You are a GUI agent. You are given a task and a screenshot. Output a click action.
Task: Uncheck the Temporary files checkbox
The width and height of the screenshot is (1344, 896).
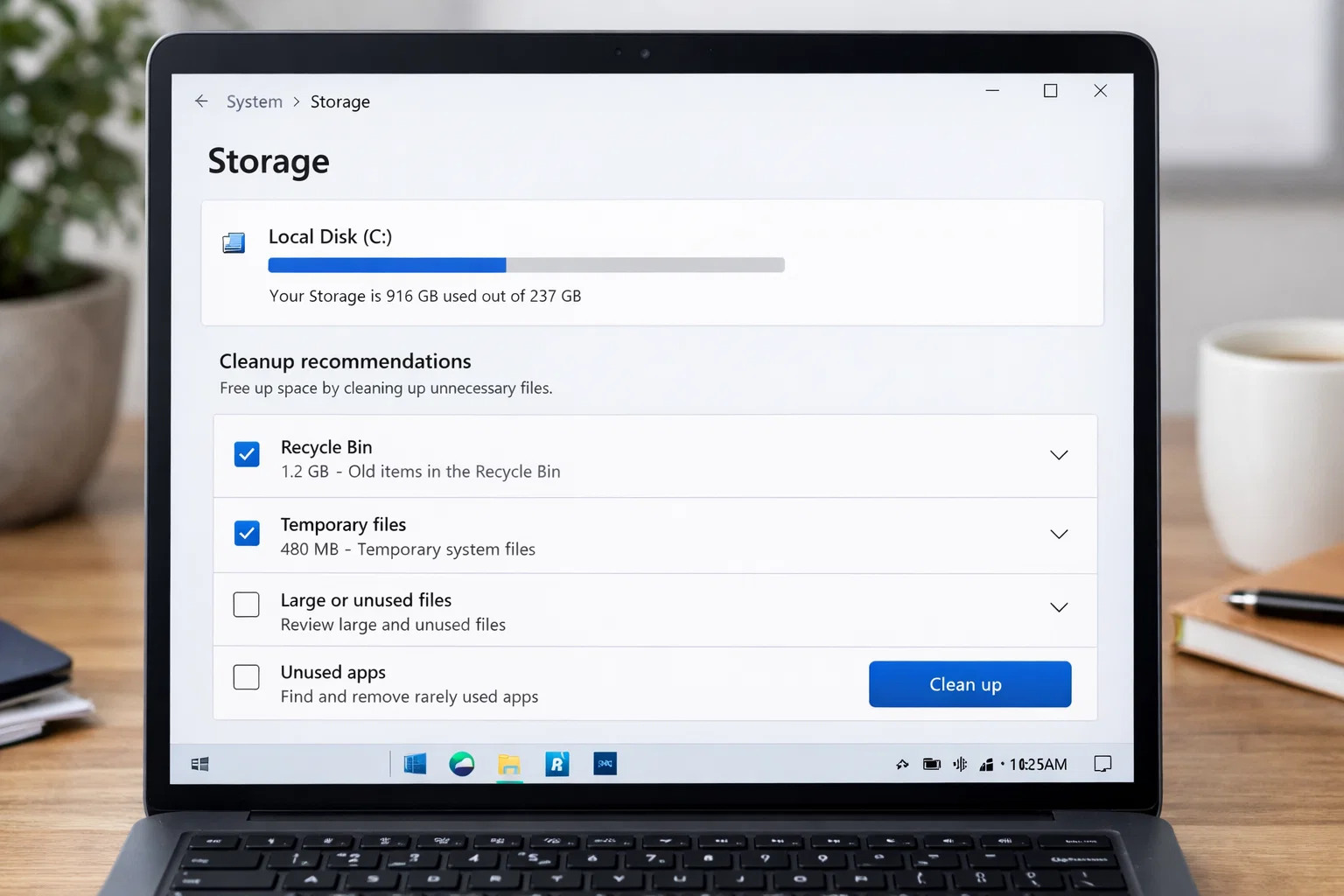click(247, 533)
